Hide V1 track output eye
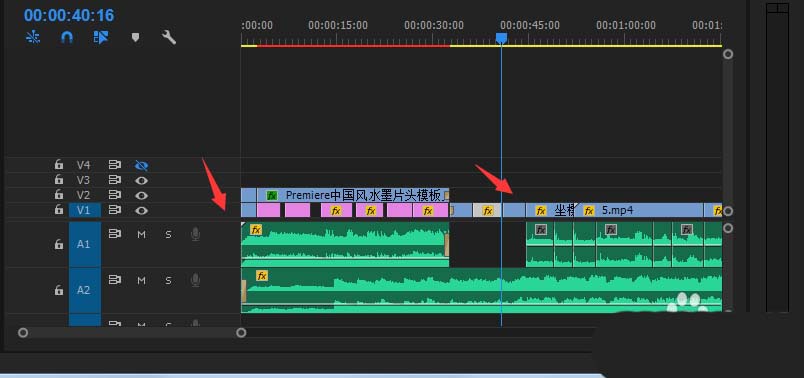 [x=141, y=210]
